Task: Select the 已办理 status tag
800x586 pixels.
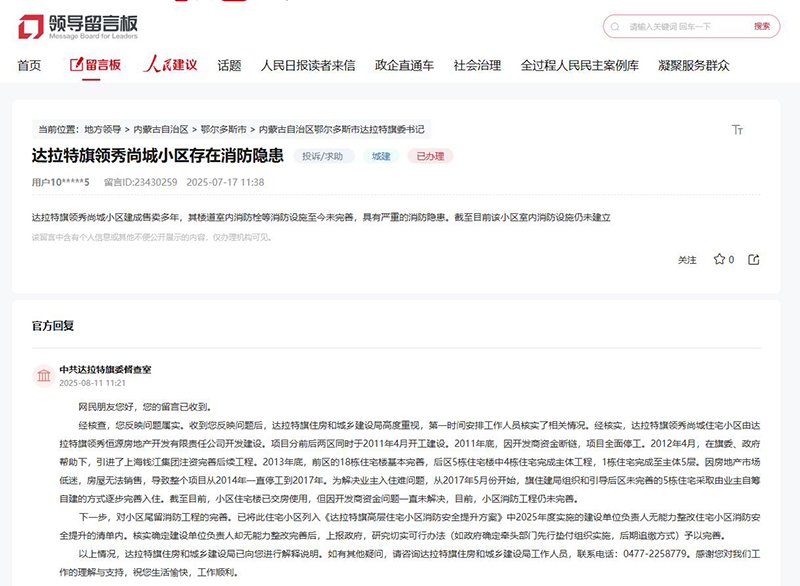Action: click(x=429, y=156)
